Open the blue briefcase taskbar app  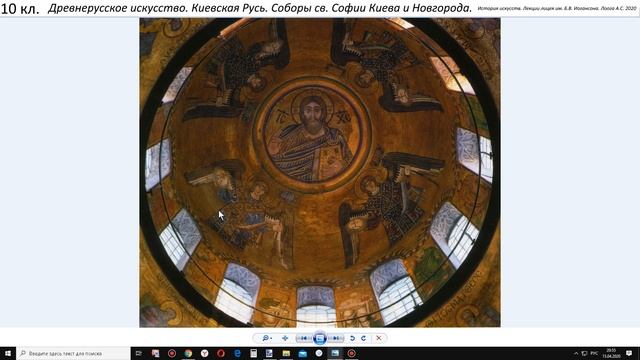302,353
